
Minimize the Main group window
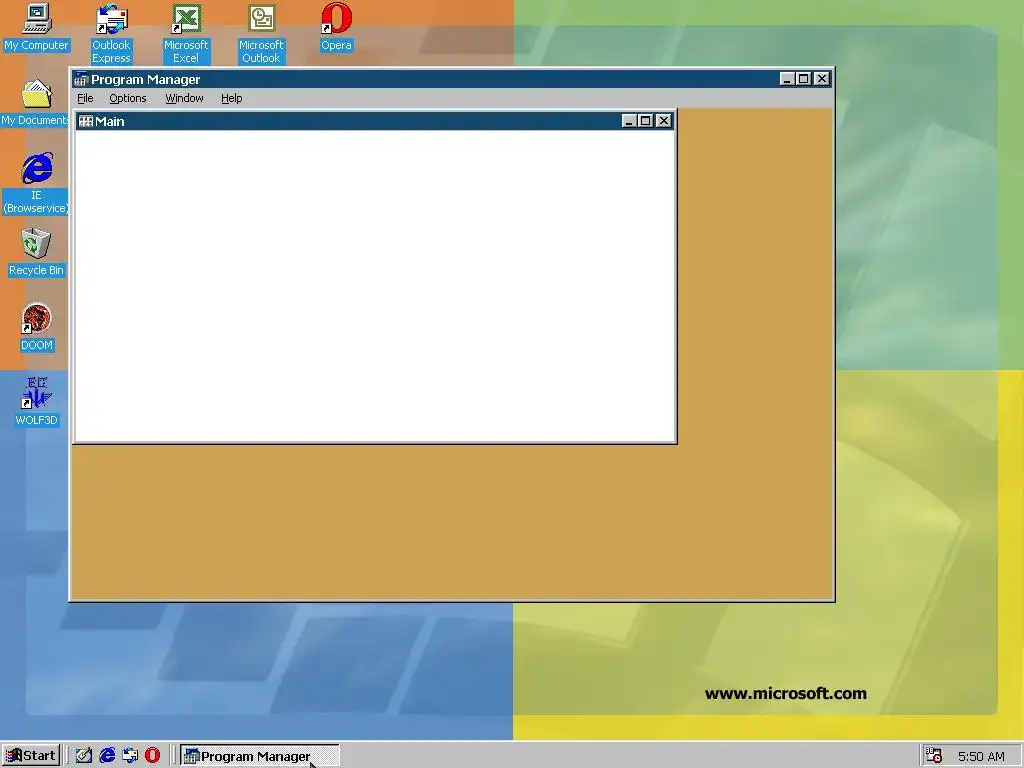pyautogui.click(x=629, y=121)
